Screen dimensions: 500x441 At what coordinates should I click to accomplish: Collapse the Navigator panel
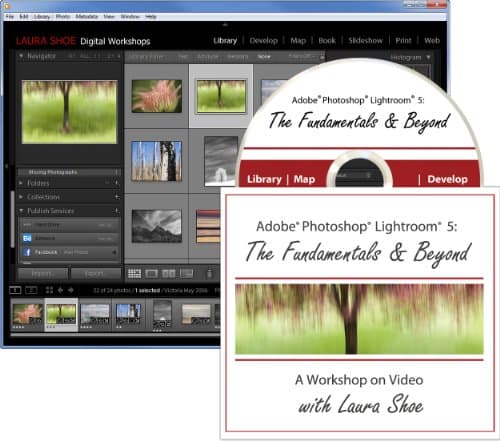click(21, 56)
